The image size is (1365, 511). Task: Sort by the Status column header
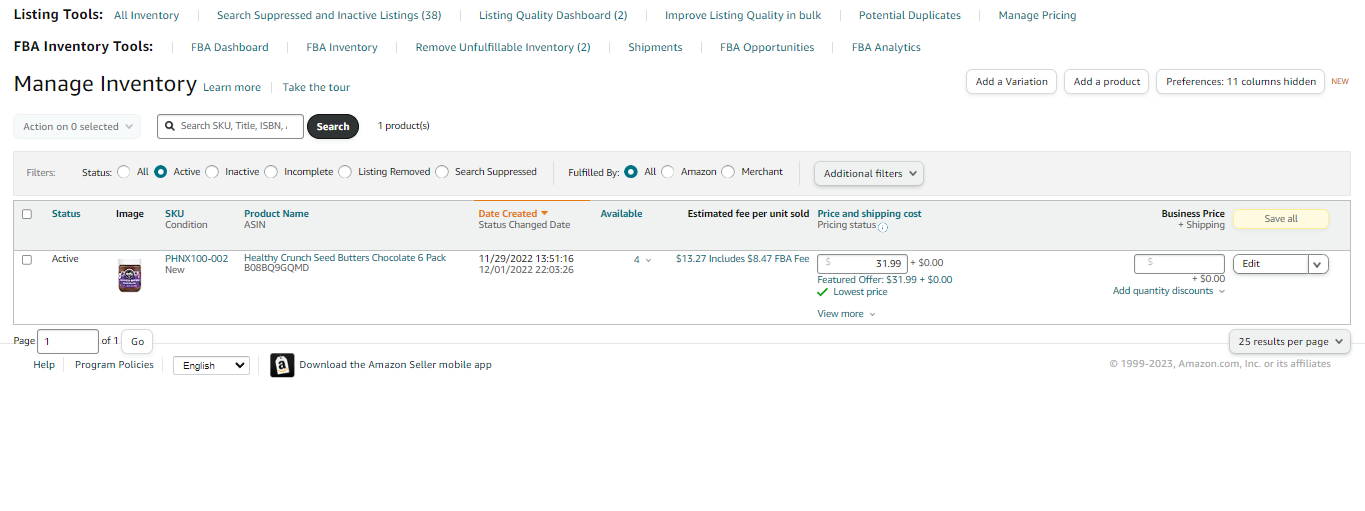66,214
